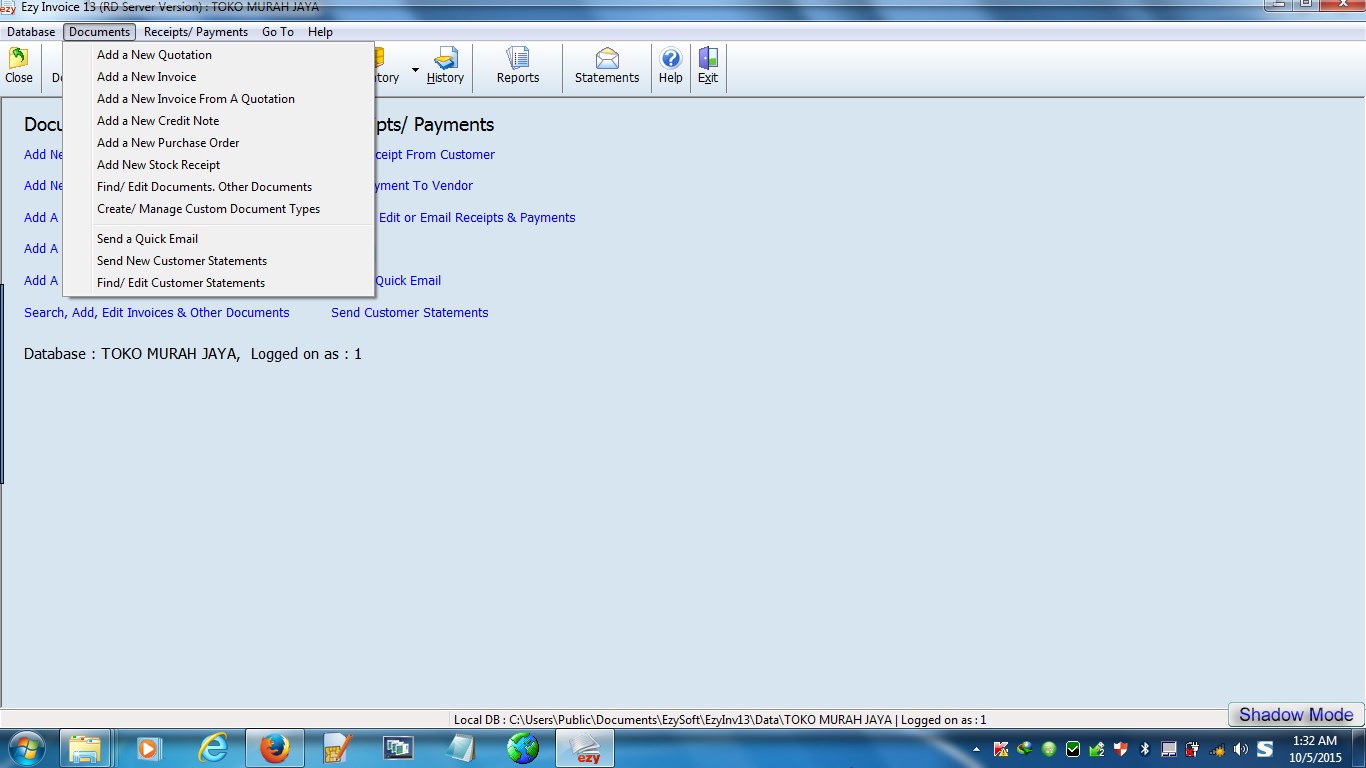Viewport: 1366px width, 768px height.
Task: Click the Kaspersky tray icon
Action: [x=1001, y=749]
